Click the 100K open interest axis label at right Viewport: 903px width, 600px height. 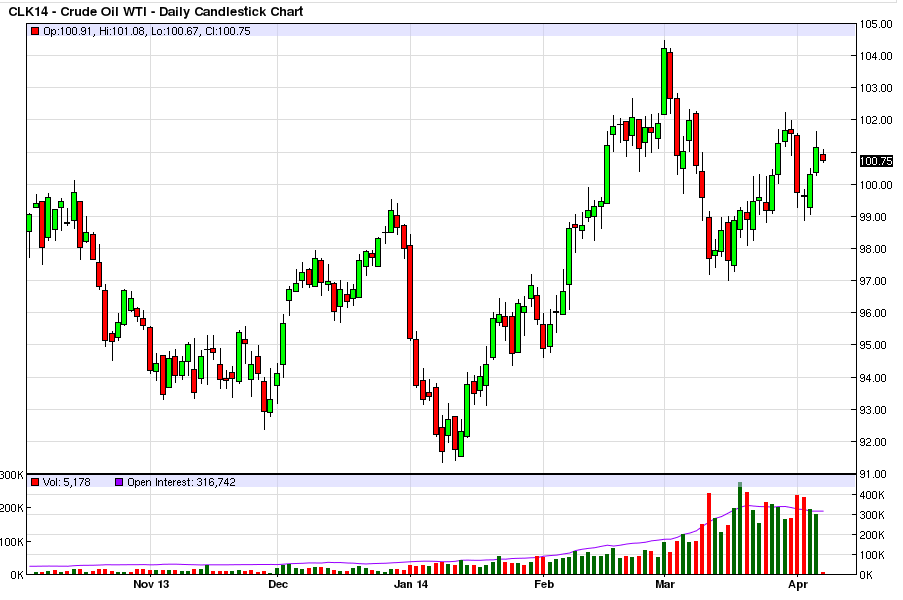[x=872, y=556]
